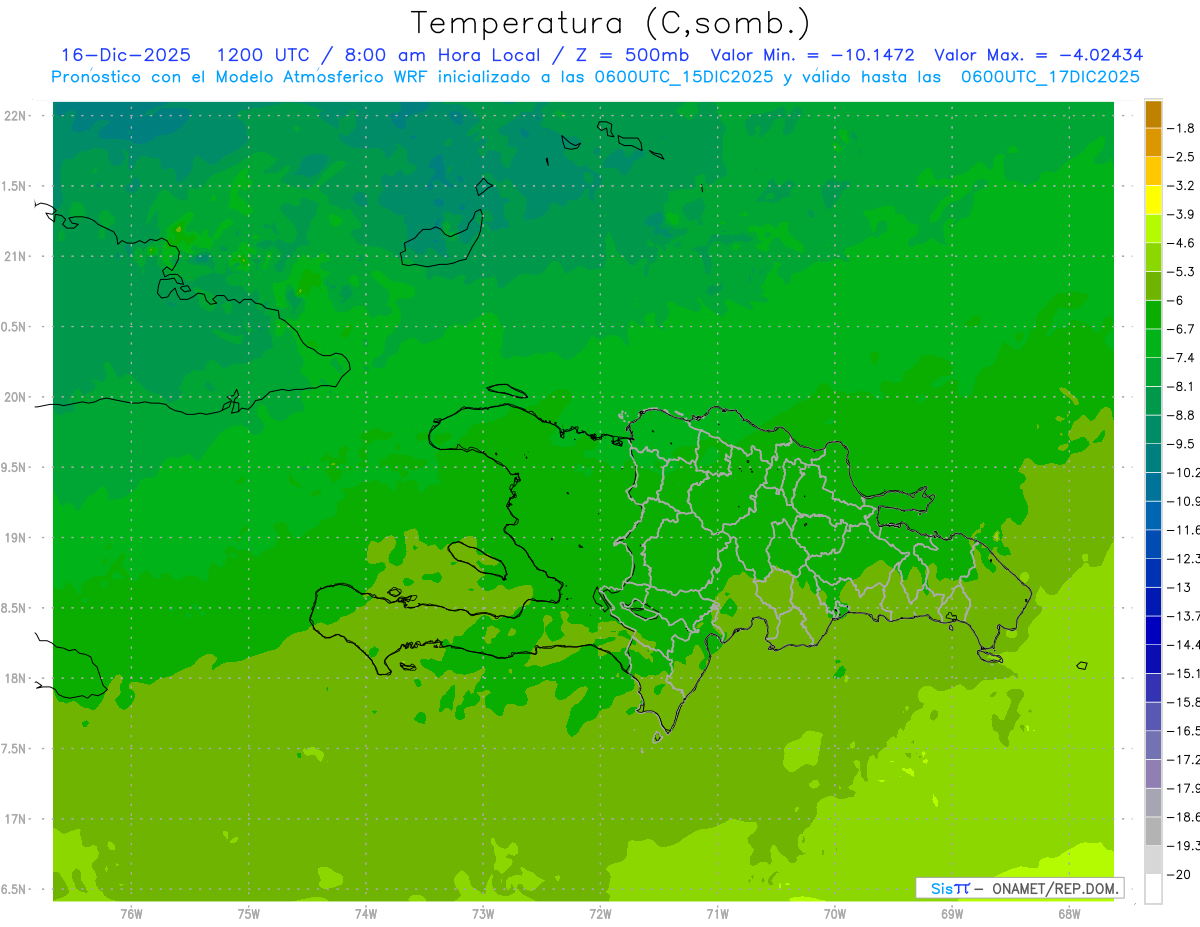
Task: Select the date text "16-Dic-2025"
Action: click(x=126, y=55)
